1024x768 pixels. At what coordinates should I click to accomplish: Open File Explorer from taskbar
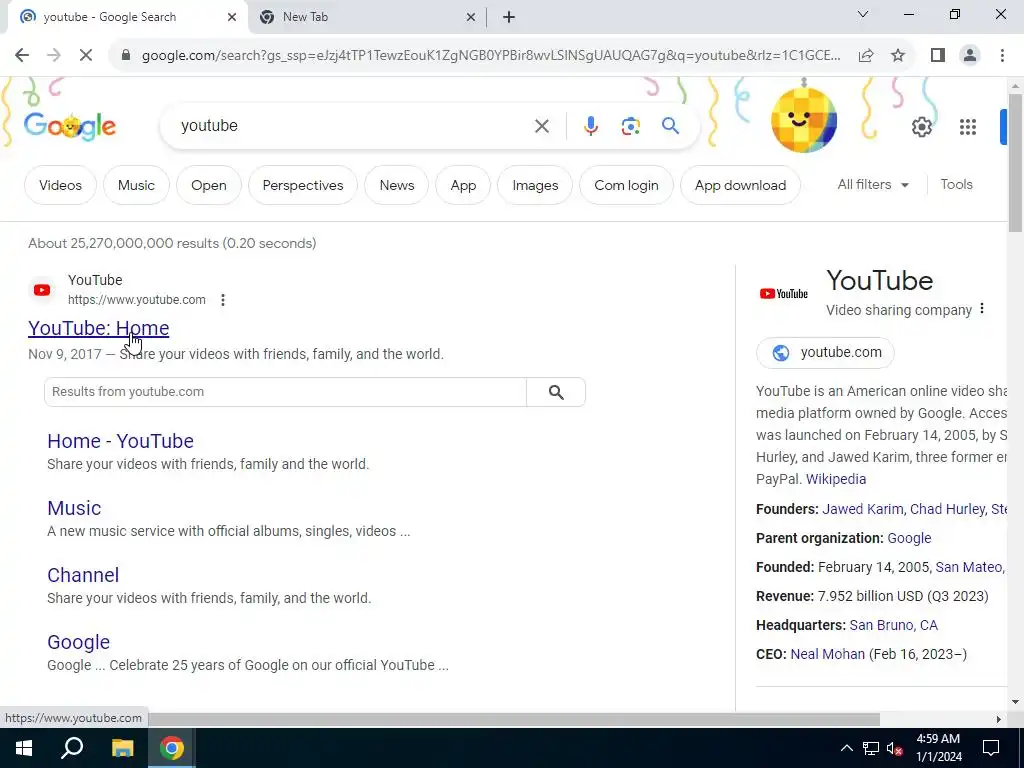point(122,748)
